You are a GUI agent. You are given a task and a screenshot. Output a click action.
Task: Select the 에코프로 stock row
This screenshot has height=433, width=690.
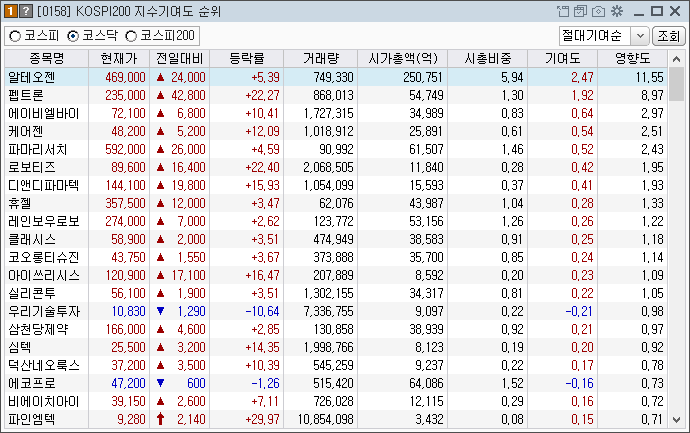click(32, 383)
